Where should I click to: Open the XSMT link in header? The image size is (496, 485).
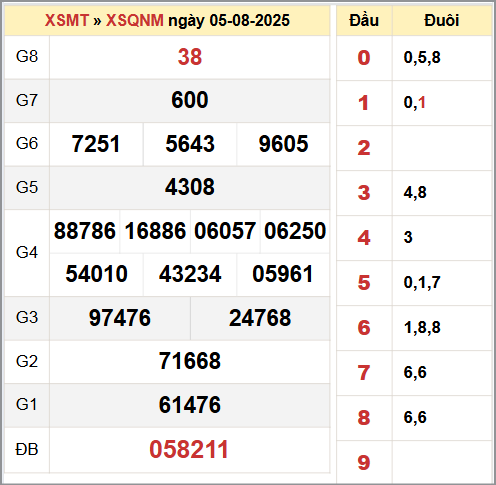click(67, 21)
